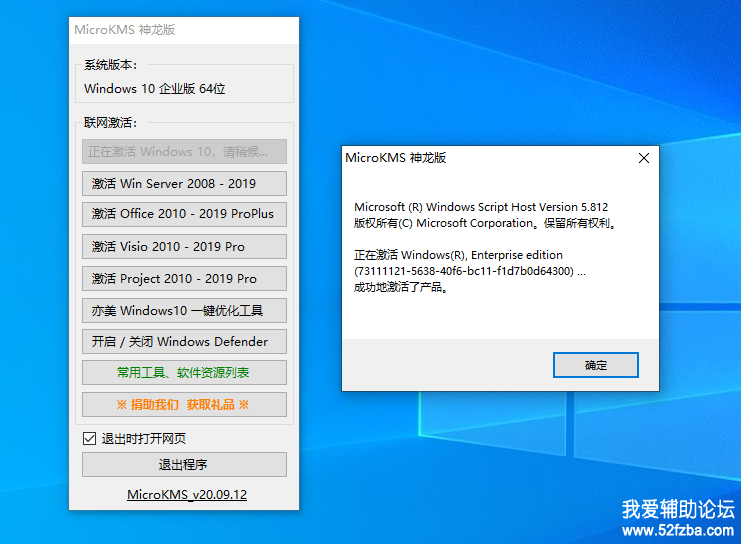Screen dimensions: 741x544
Task: Open the MicroKMS_v20.09.12 link
Action: point(187,495)
